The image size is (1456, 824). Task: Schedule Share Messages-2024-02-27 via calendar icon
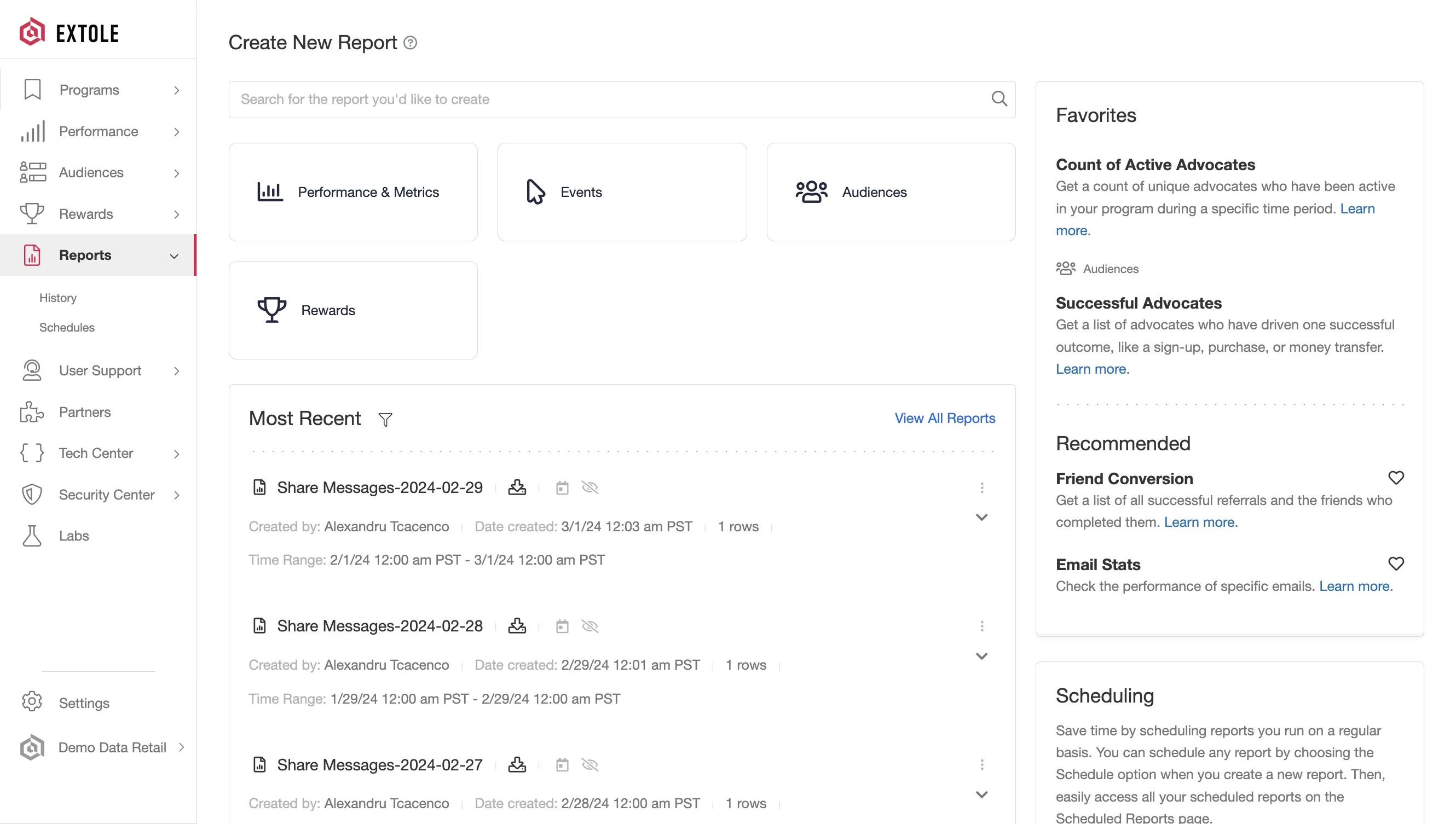[x=562, y=765]
